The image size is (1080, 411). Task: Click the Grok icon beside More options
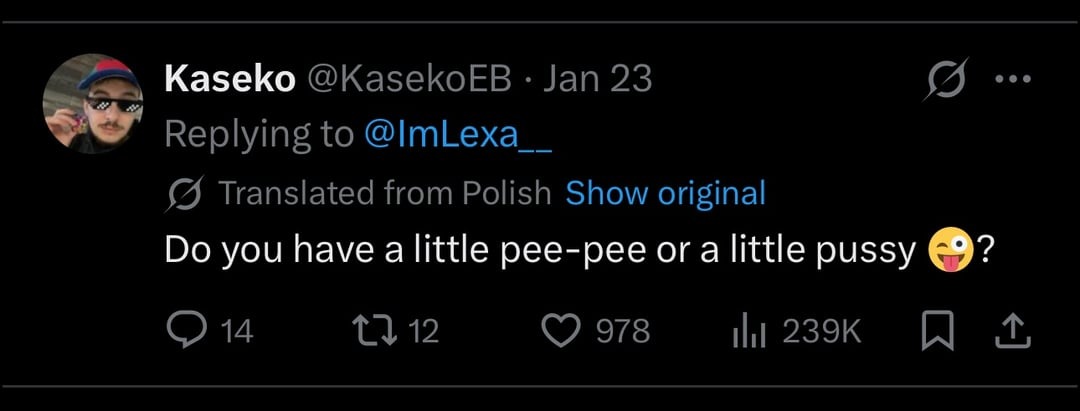pos(943,81)
